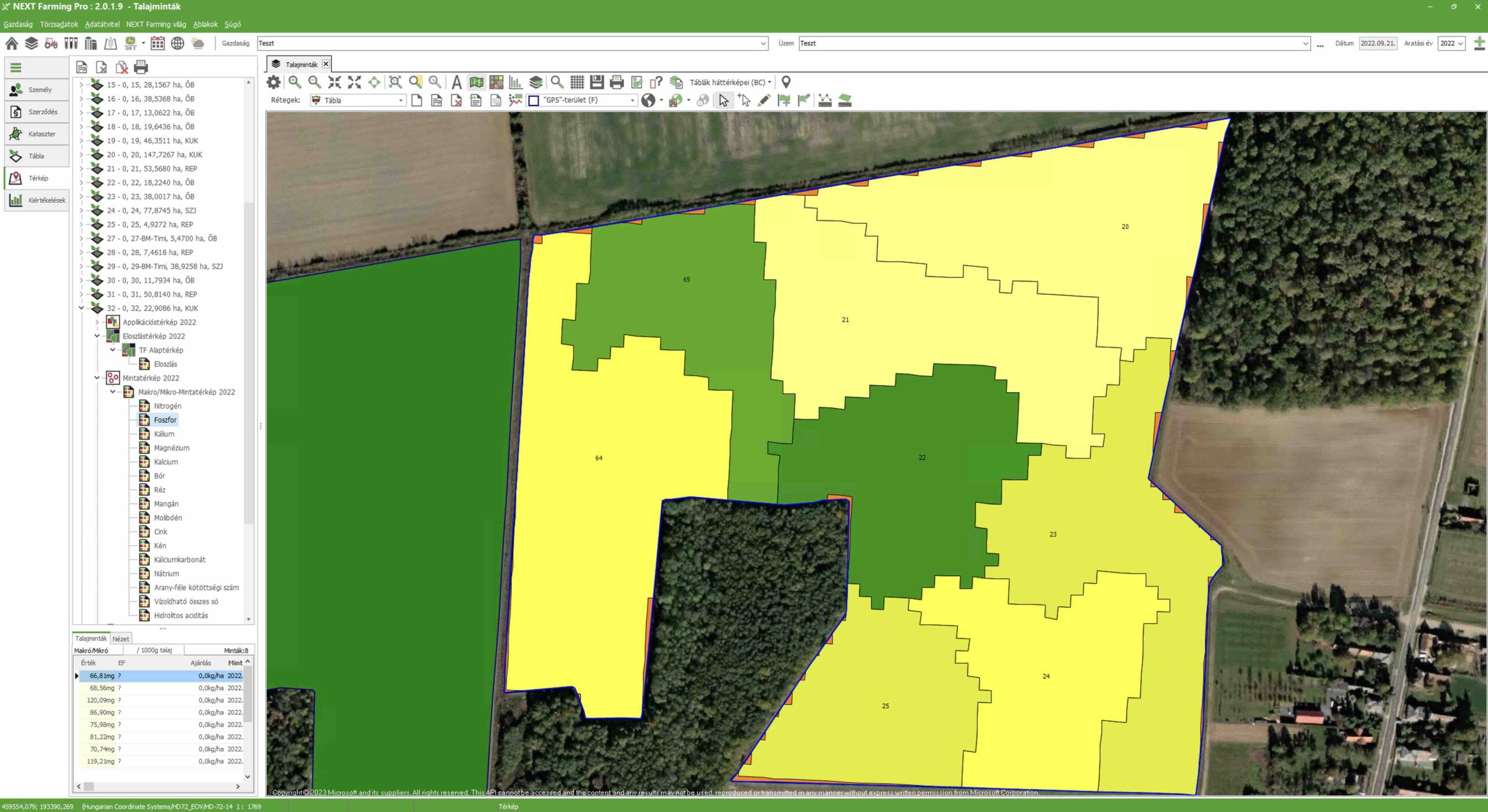Click the location pin marker icon
1488x812 pixels.
(x=786, y=83)
